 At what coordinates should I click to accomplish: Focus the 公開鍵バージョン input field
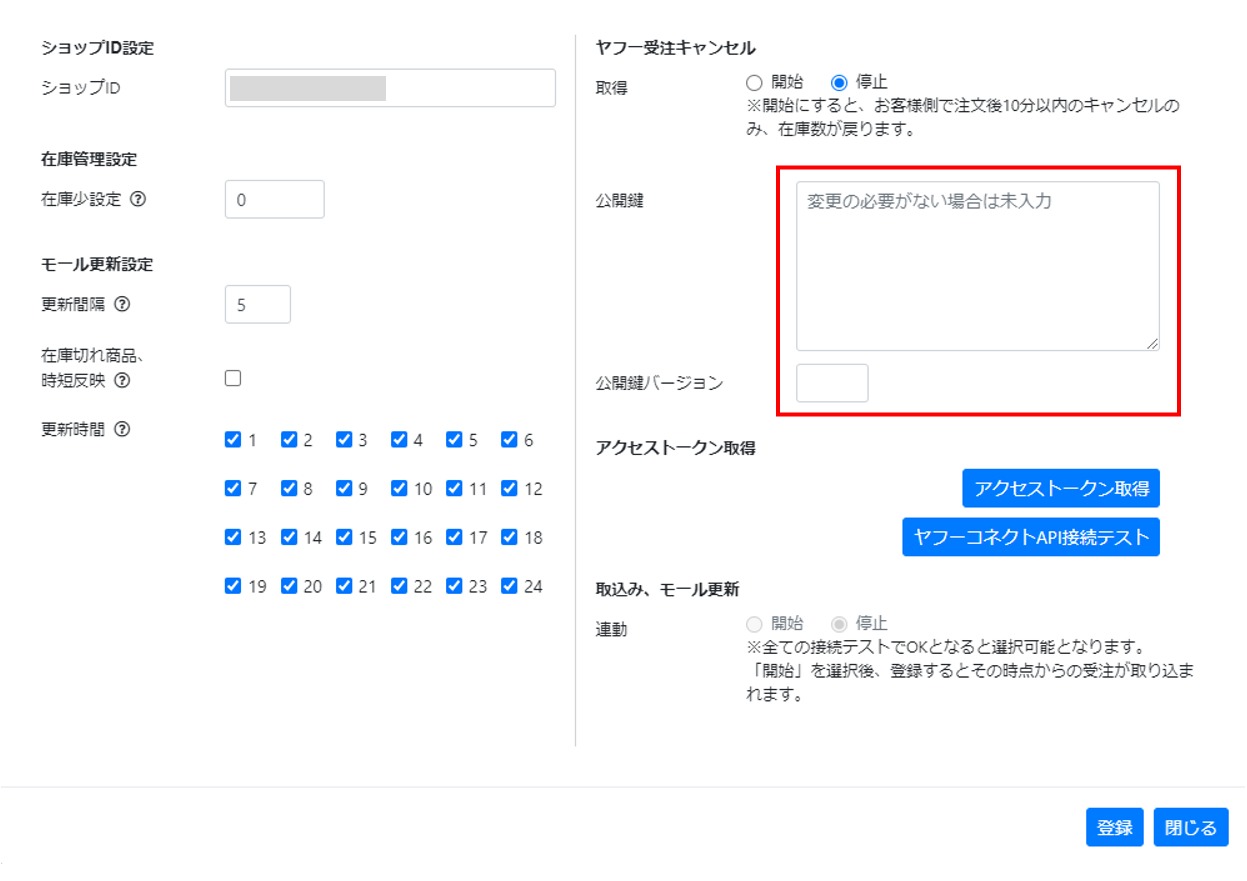click(832, 383)
